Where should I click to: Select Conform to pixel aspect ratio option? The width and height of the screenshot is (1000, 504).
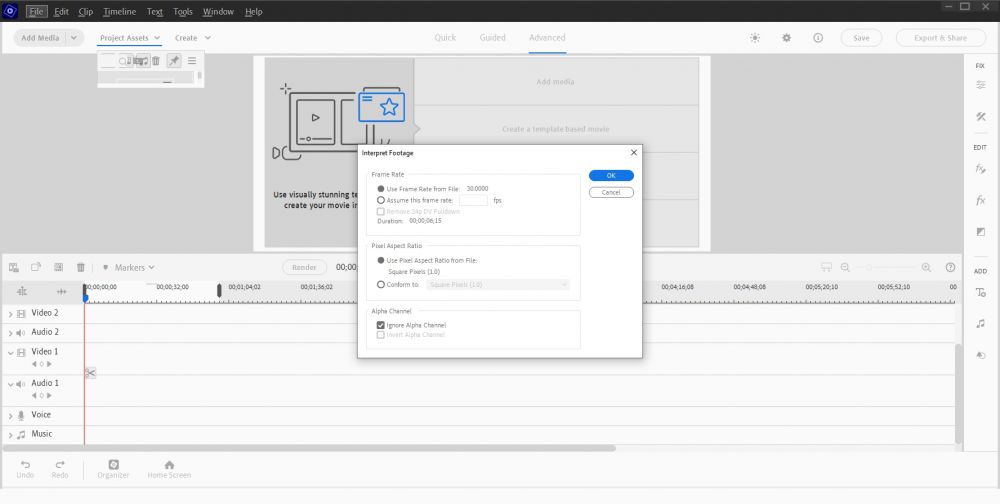(381, 285)
